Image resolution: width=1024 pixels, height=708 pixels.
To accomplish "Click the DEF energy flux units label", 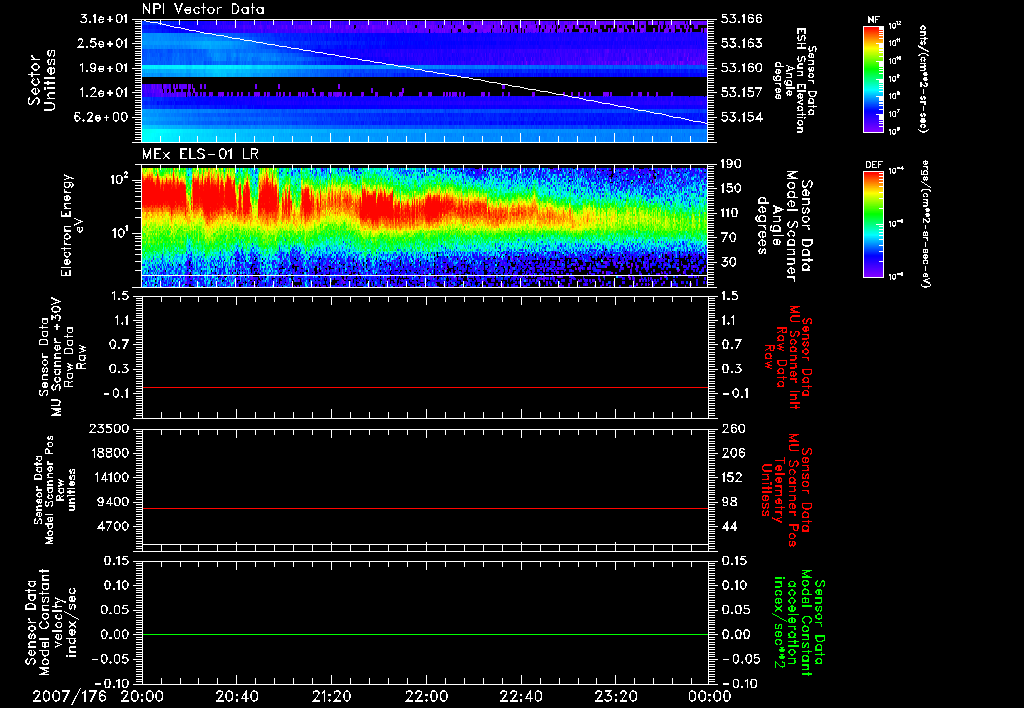I will coord(926,224).
